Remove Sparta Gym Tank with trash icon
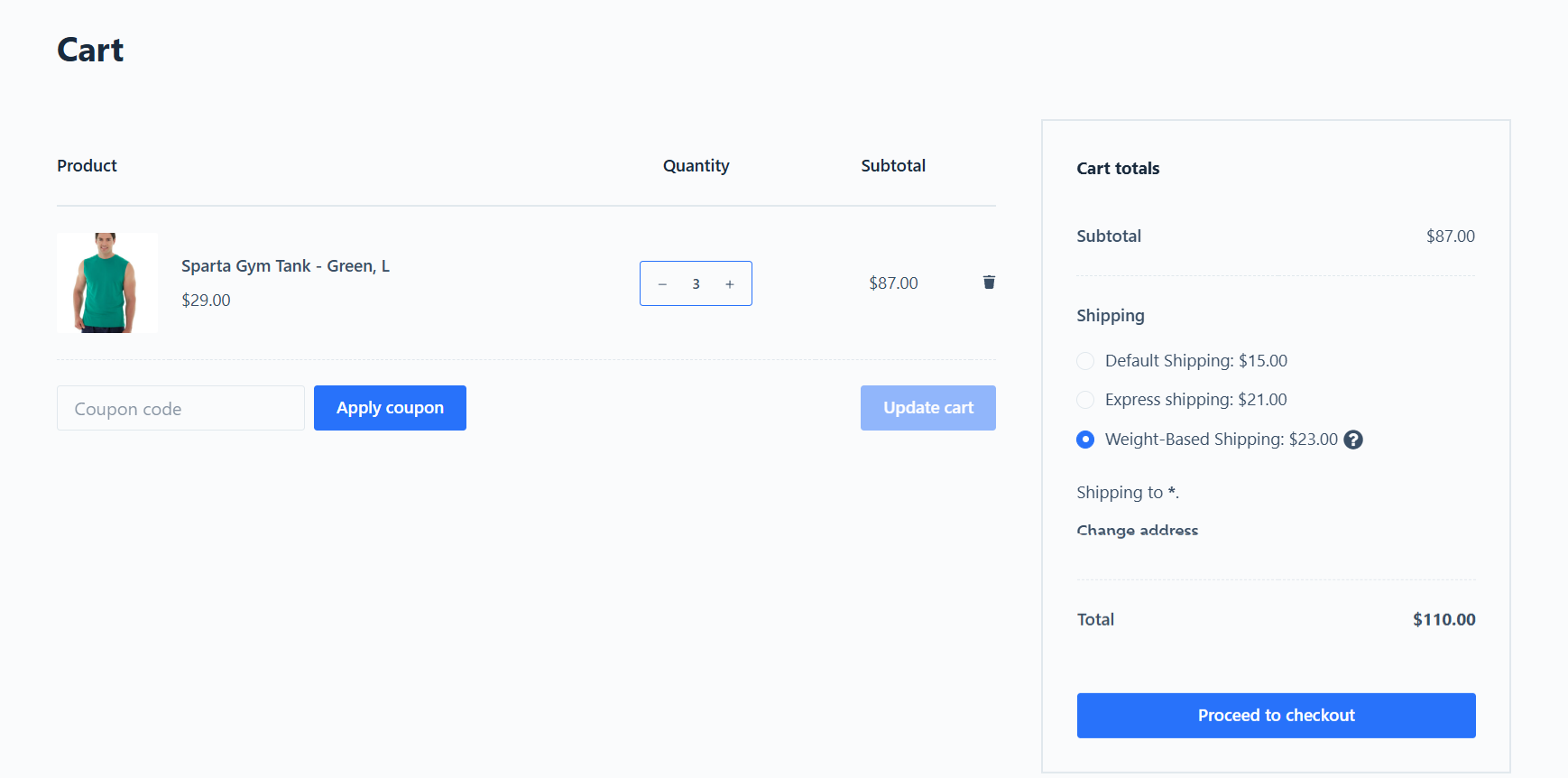 989,282
